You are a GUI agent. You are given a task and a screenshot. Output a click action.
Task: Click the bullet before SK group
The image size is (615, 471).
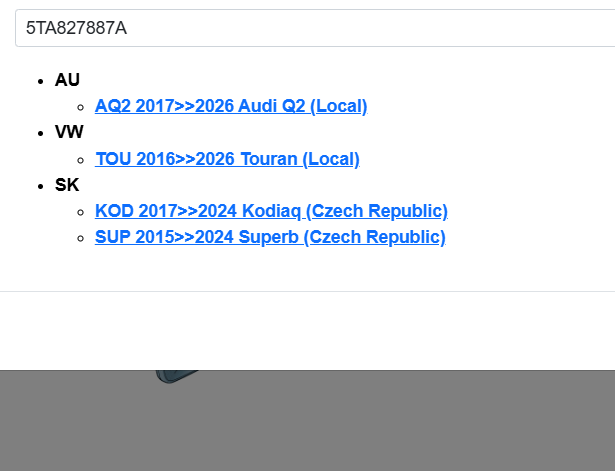[40, 185]
